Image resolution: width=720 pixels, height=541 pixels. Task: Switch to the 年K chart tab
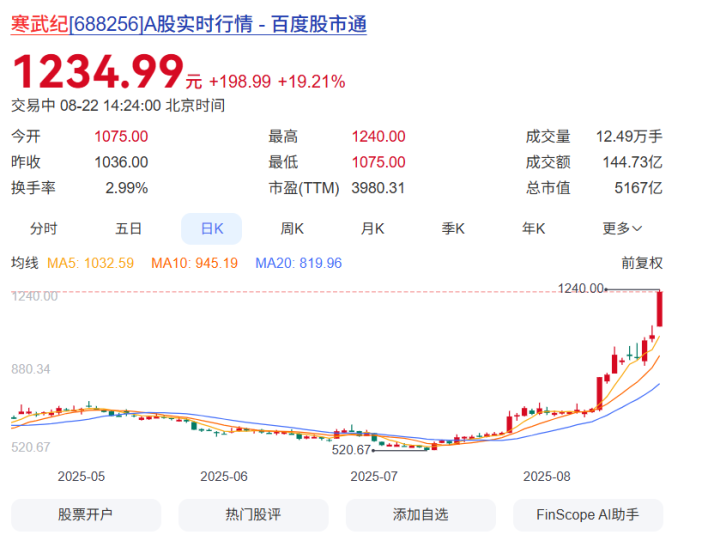534,229
